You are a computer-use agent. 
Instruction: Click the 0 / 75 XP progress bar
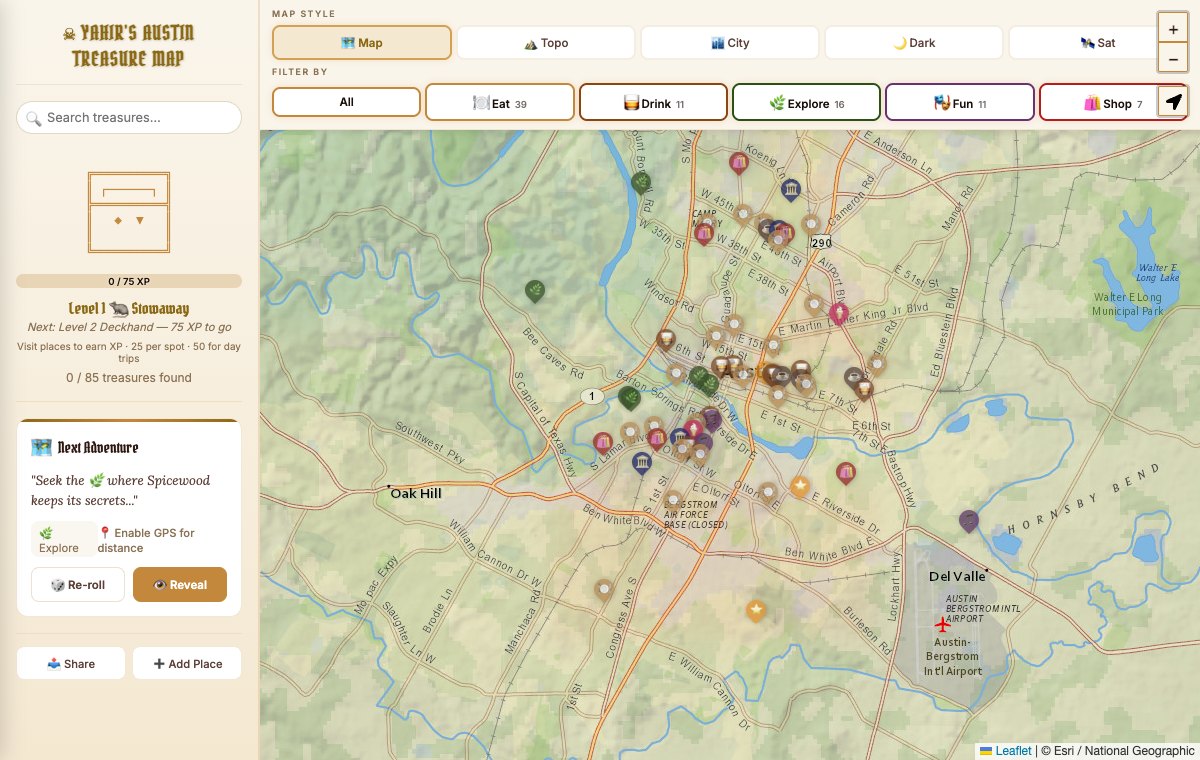tap(129, 281)
